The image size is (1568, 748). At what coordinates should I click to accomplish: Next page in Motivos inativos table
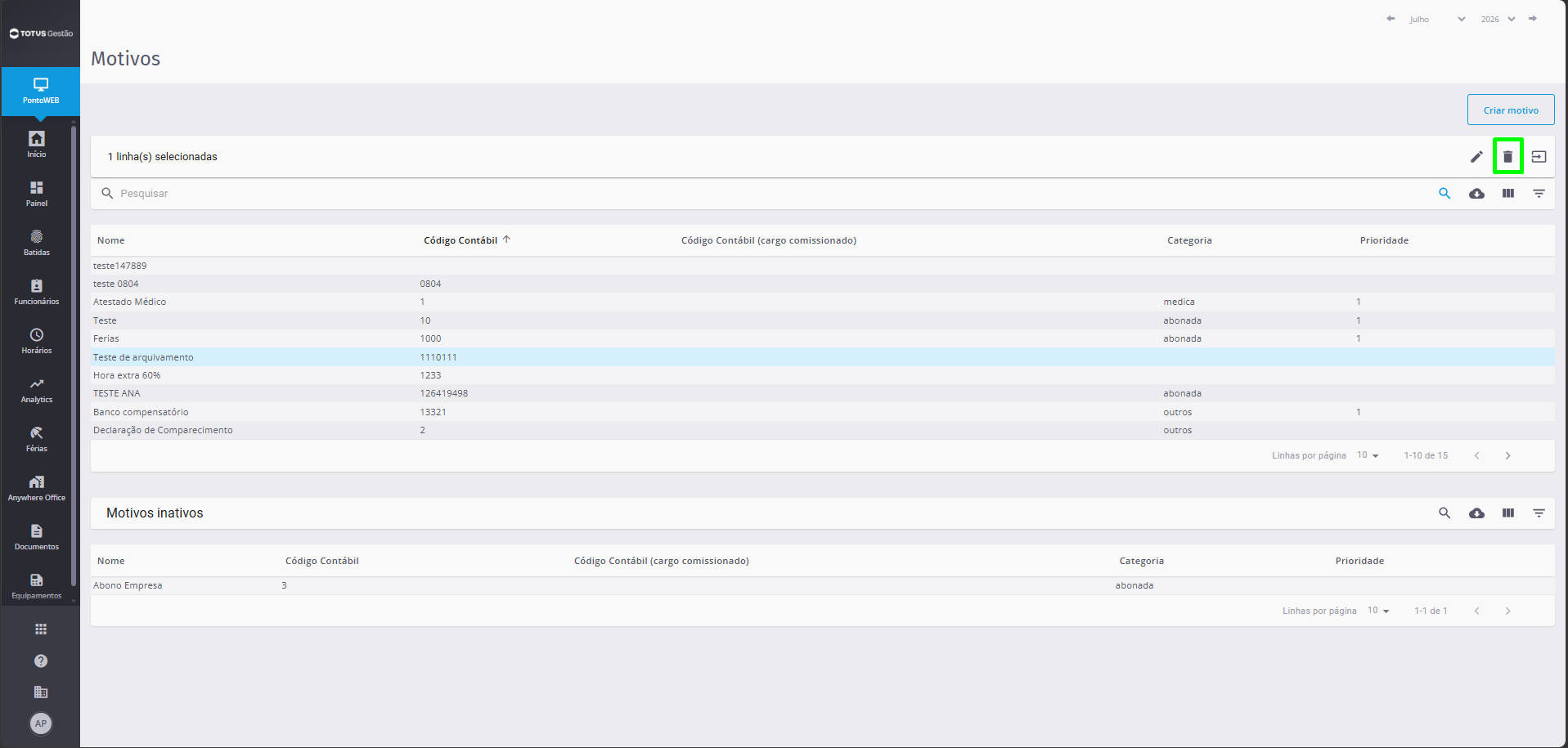coord(1507,611)
